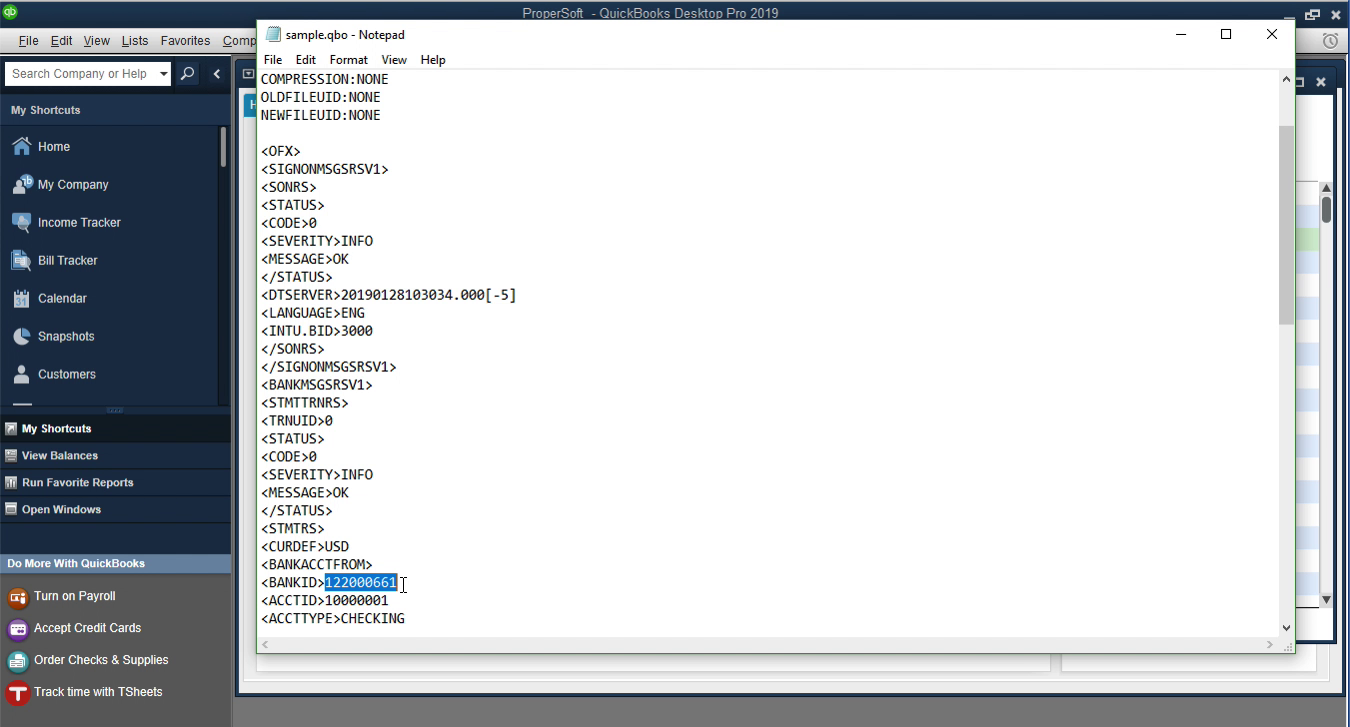
Task: Click the LANGUAGE>ENG line
Action: tap(313, 313)
